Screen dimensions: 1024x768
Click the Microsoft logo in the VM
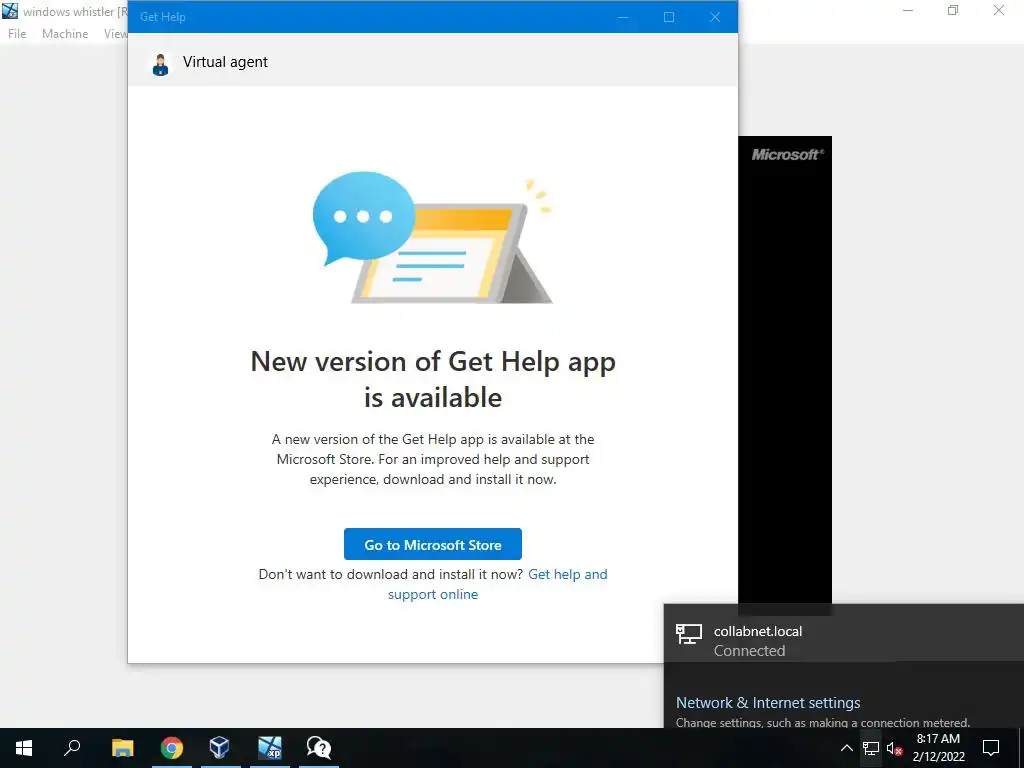pyautogui.click(x=787, y=155)
